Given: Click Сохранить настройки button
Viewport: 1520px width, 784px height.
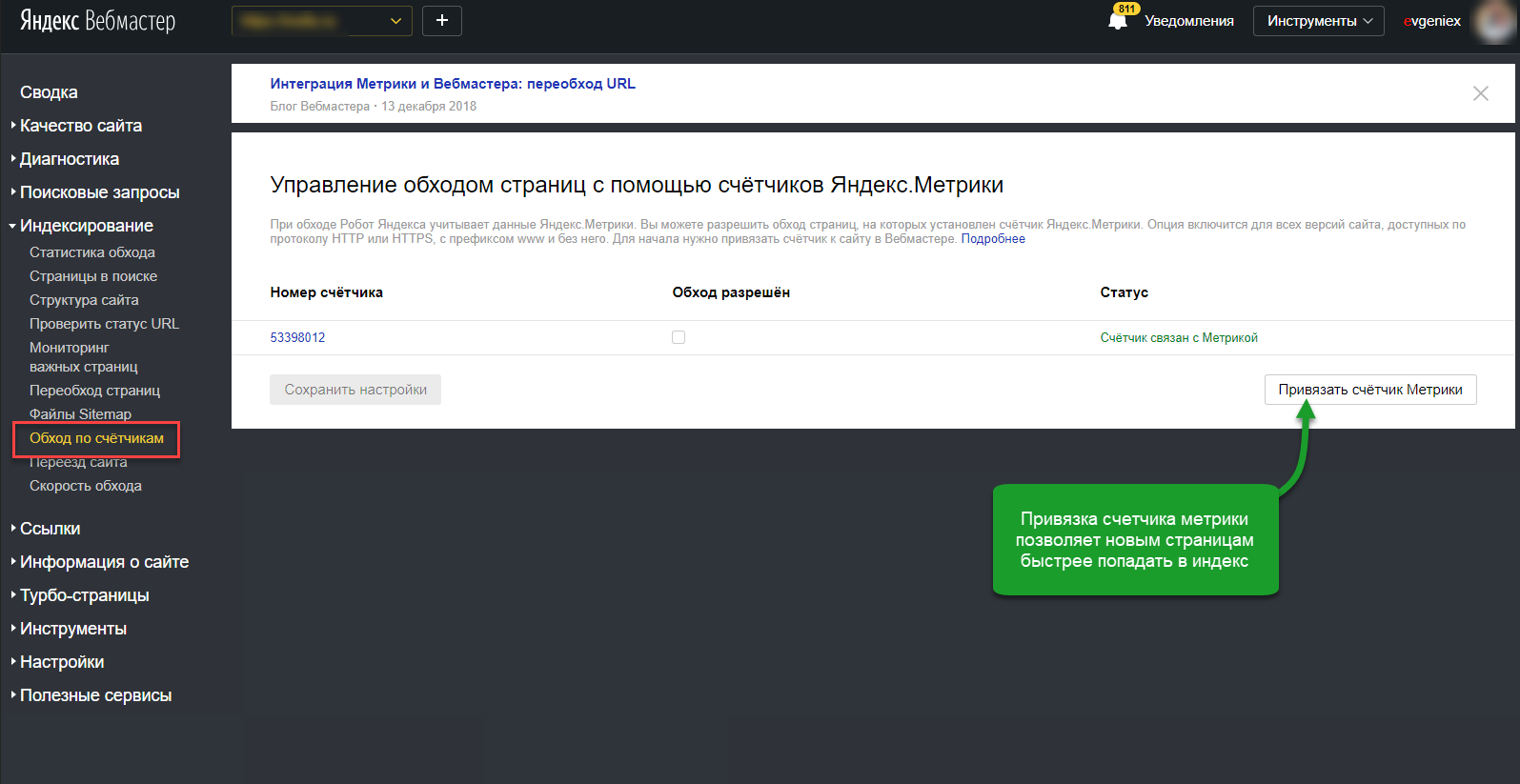Looking at the screenshot, I should pos(355,390).
